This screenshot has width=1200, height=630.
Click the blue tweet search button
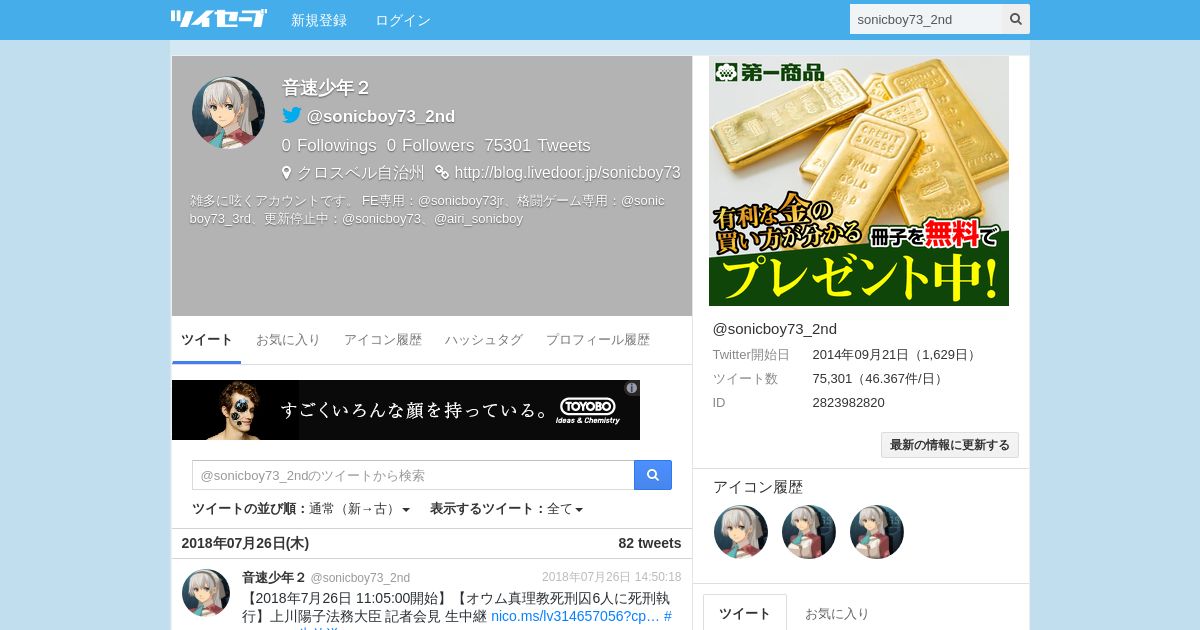[653, 475]
